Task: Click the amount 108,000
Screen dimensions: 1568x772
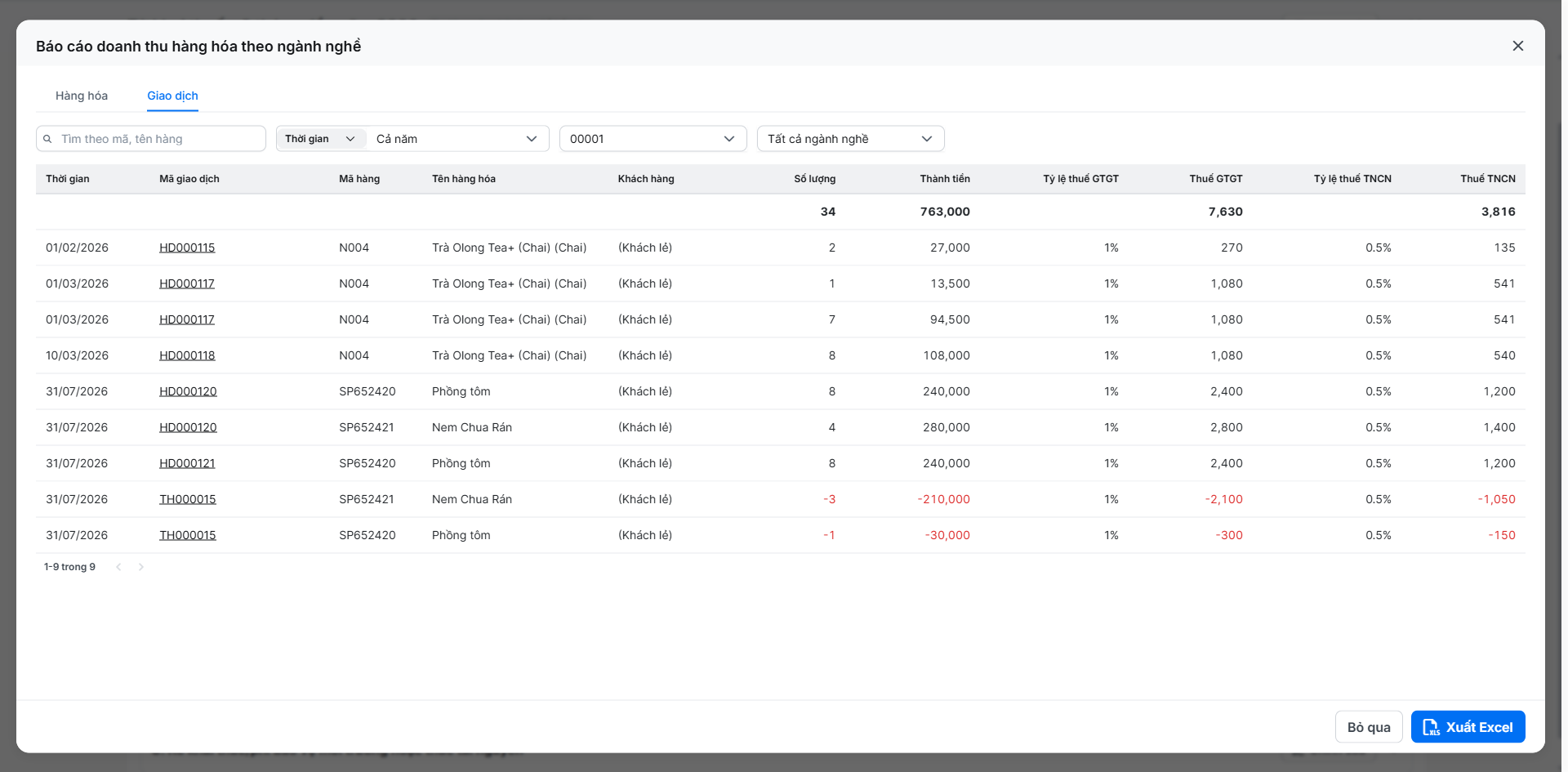Action: [x=947, y=355]
